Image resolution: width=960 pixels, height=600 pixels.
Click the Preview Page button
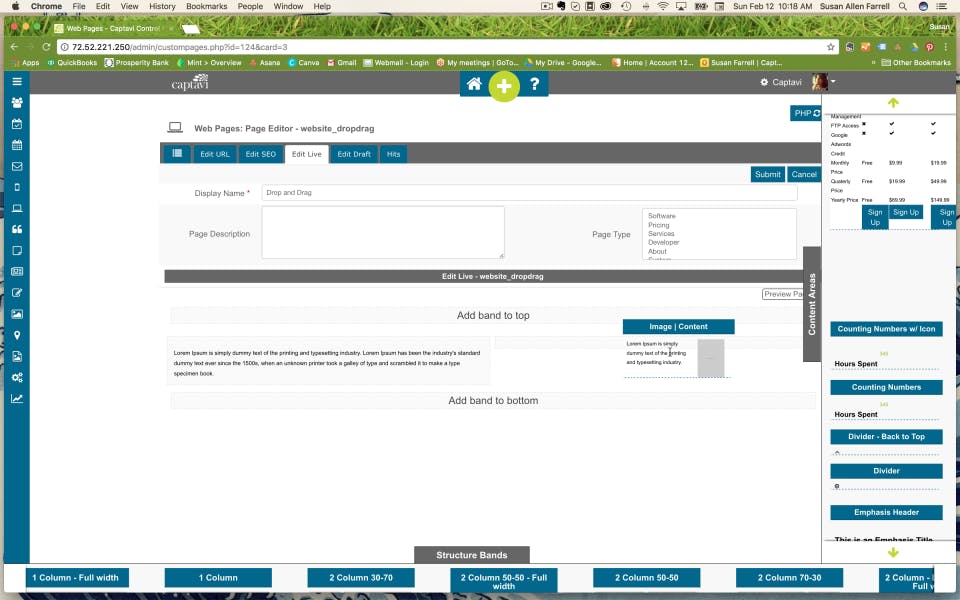[x=782, y=294]
